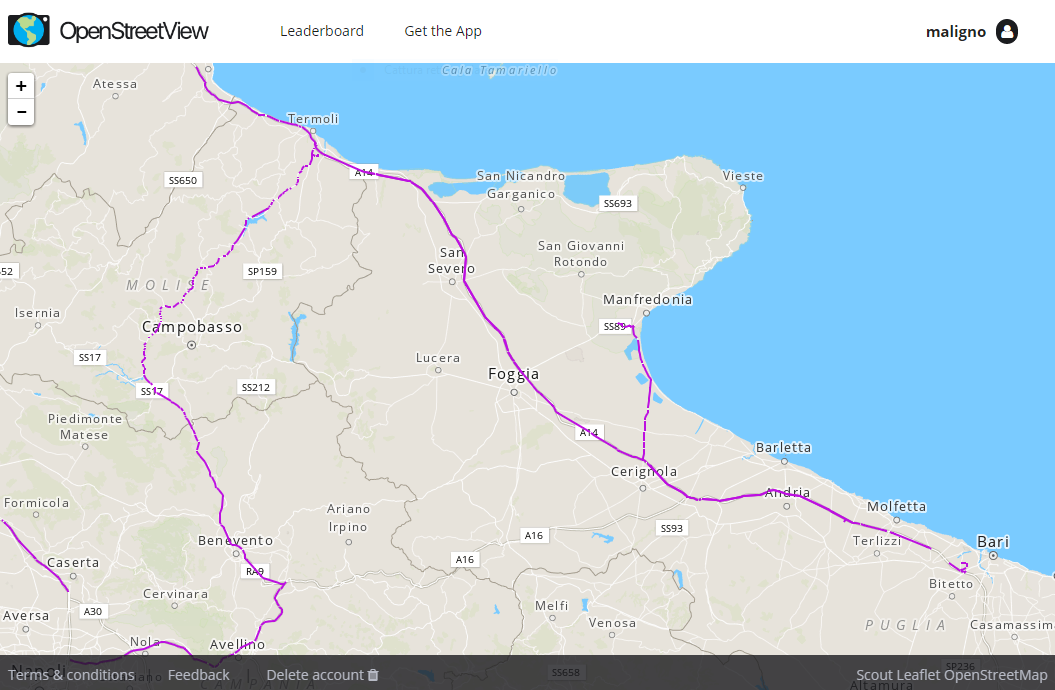Click the Aversa town label
Viewport: 1055px width, 690px height.
point(26,615)
